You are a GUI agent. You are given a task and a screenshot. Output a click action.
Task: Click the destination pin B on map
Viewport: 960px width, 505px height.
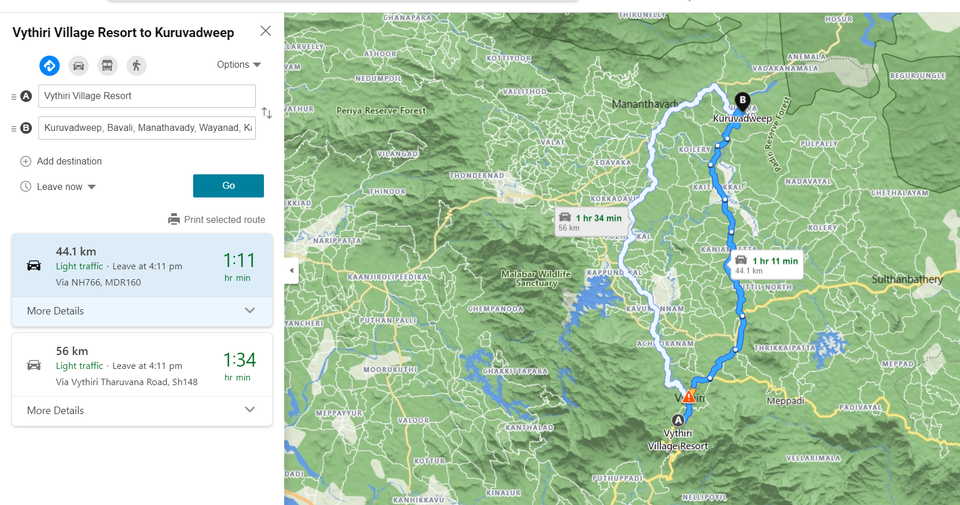click(x=742, y=102)
